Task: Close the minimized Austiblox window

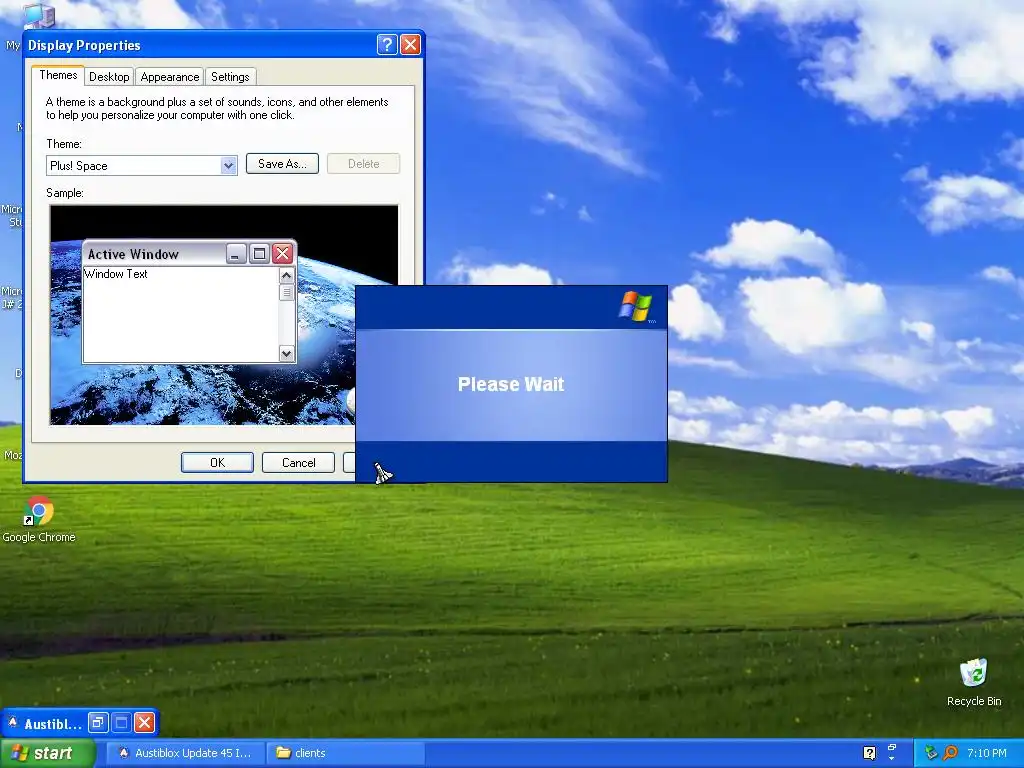Action: (144, 723)
